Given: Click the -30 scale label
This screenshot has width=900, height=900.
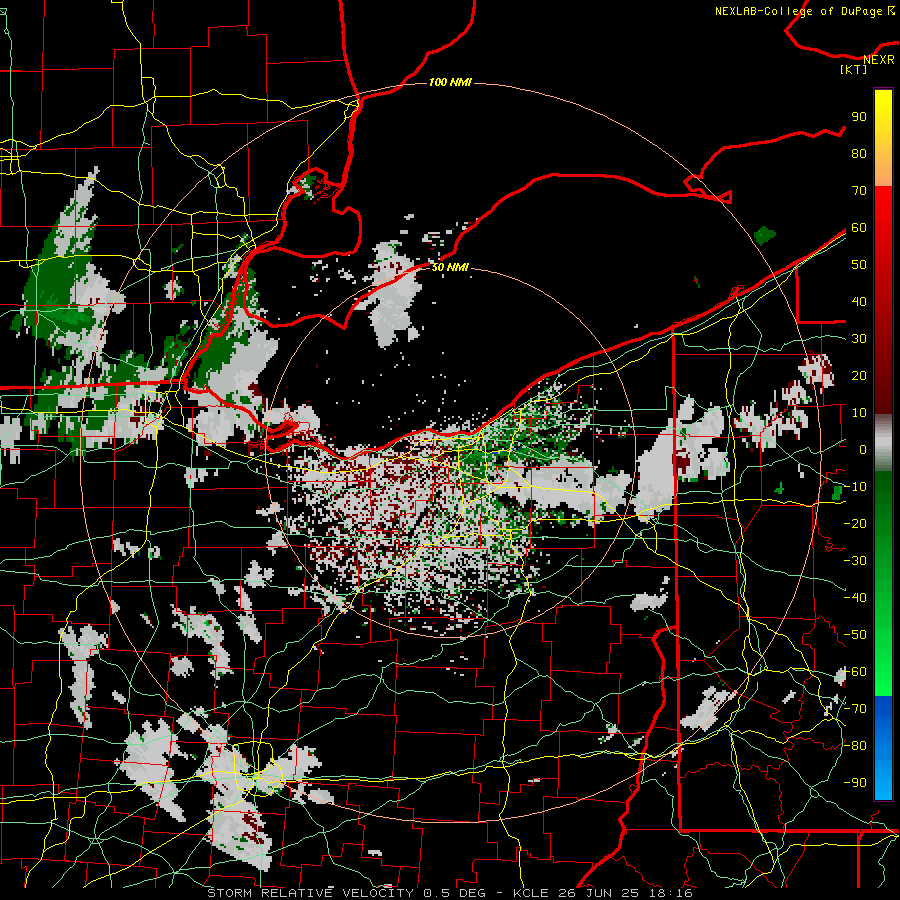Looking at the screenshot, I should tap(855, 561).
